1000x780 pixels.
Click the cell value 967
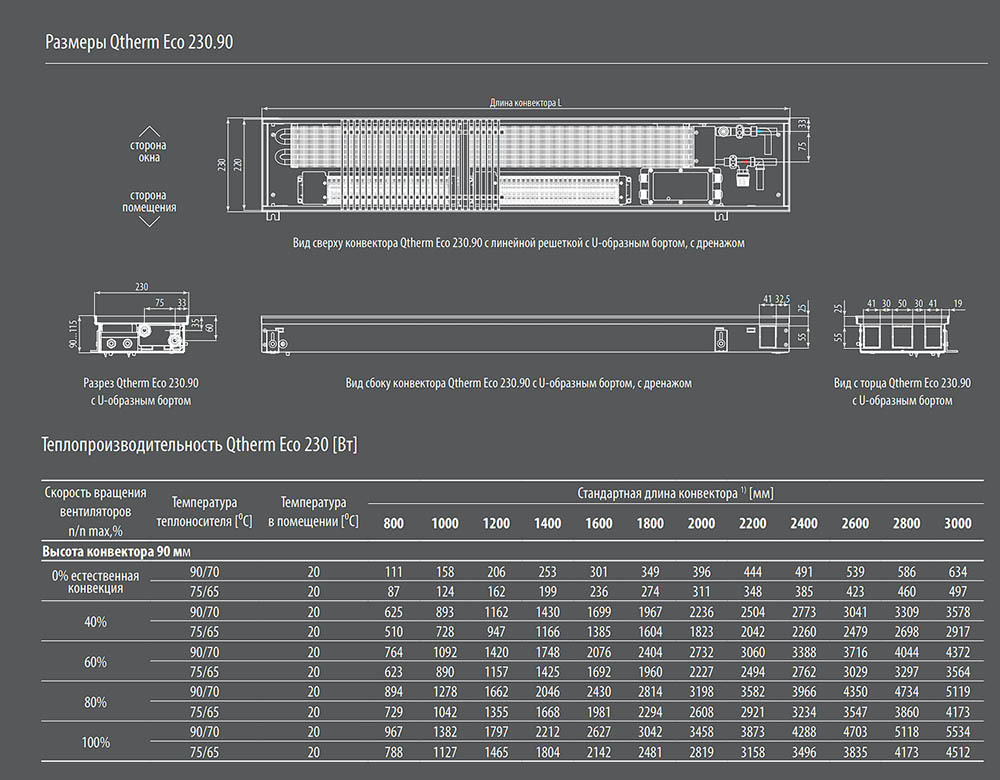click(x=393, y=732)
